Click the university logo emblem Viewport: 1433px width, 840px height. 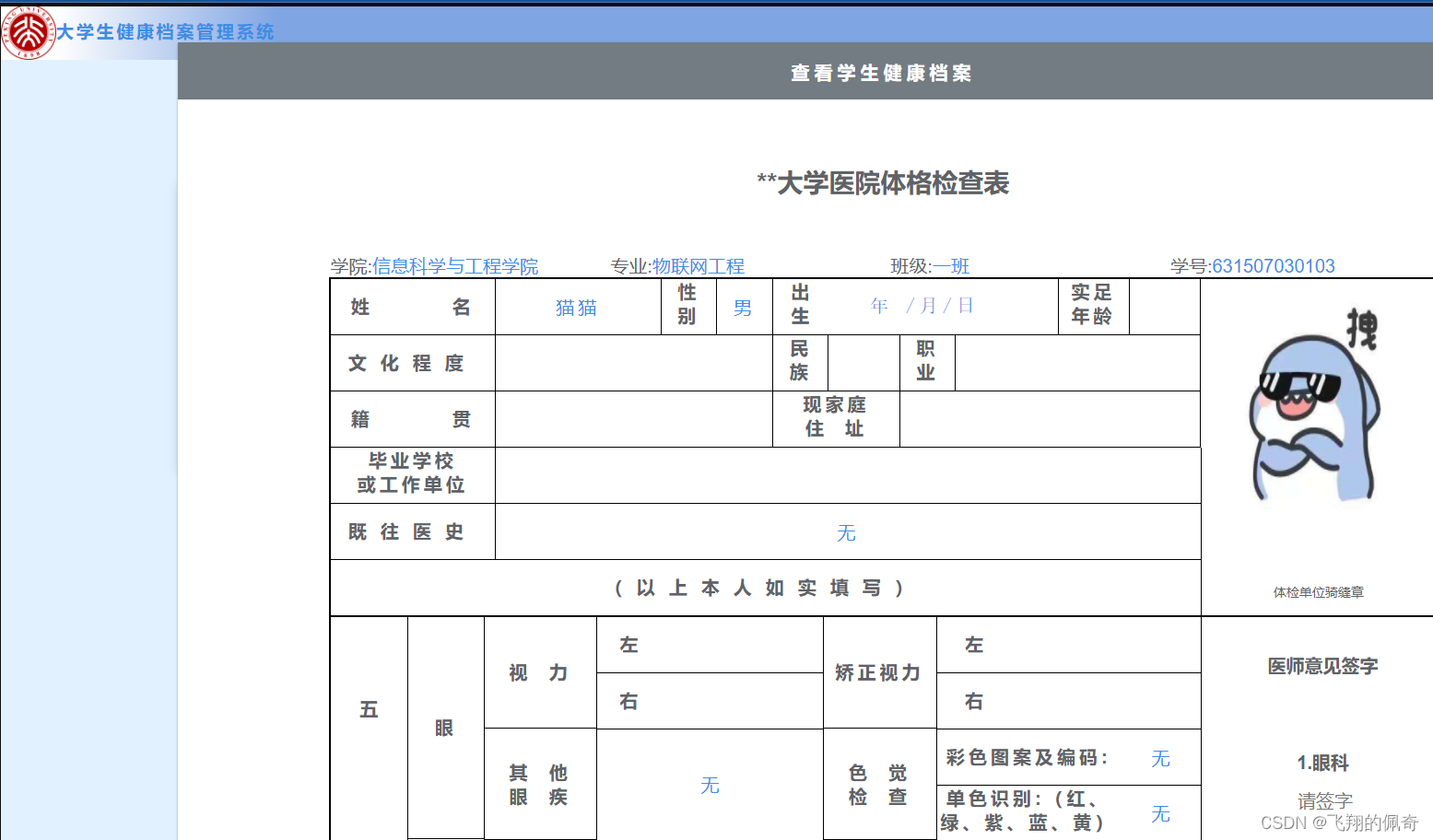click(x=29, y=32)
